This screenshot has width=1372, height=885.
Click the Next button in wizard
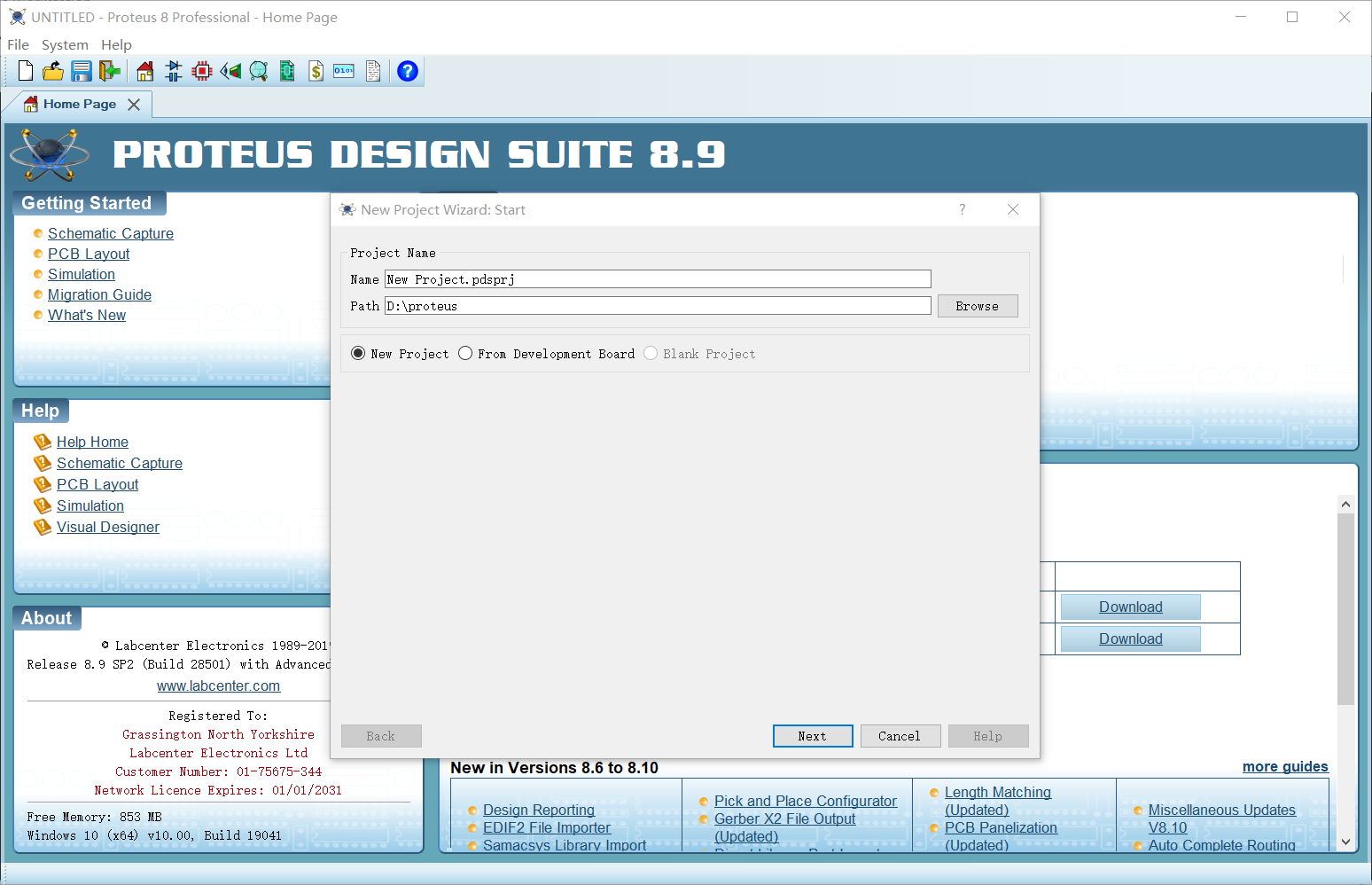(813, 736)
